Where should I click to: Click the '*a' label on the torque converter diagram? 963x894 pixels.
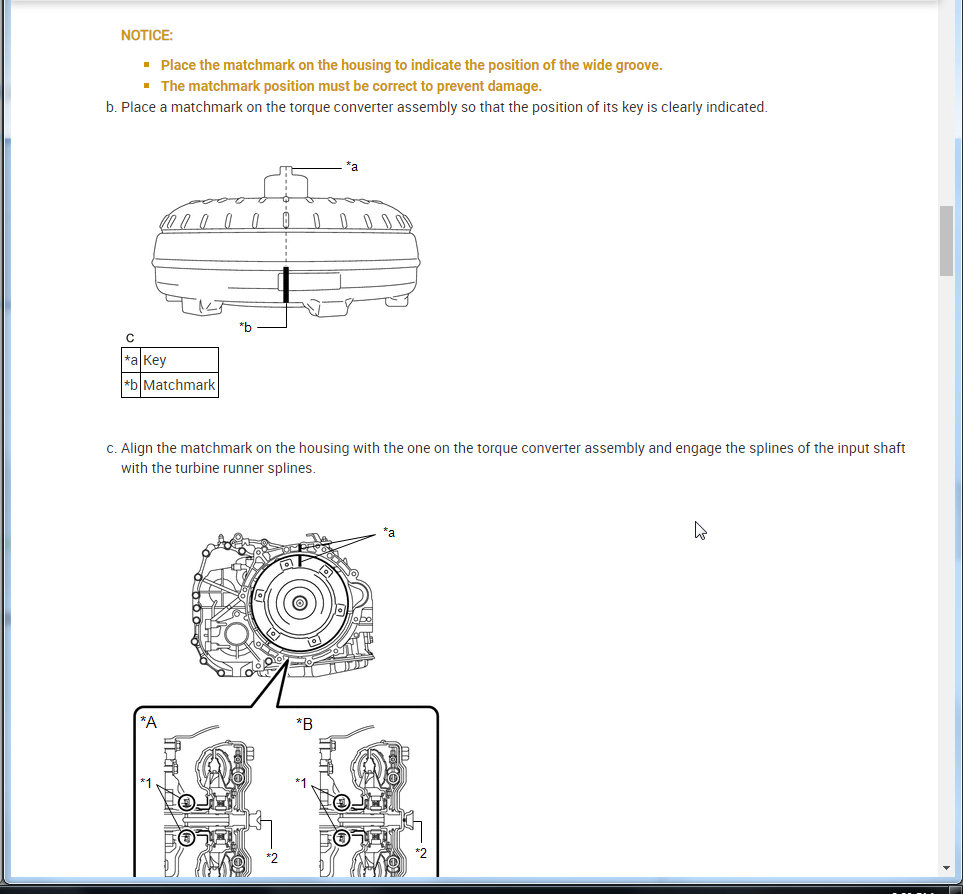(x=352, y=166)
